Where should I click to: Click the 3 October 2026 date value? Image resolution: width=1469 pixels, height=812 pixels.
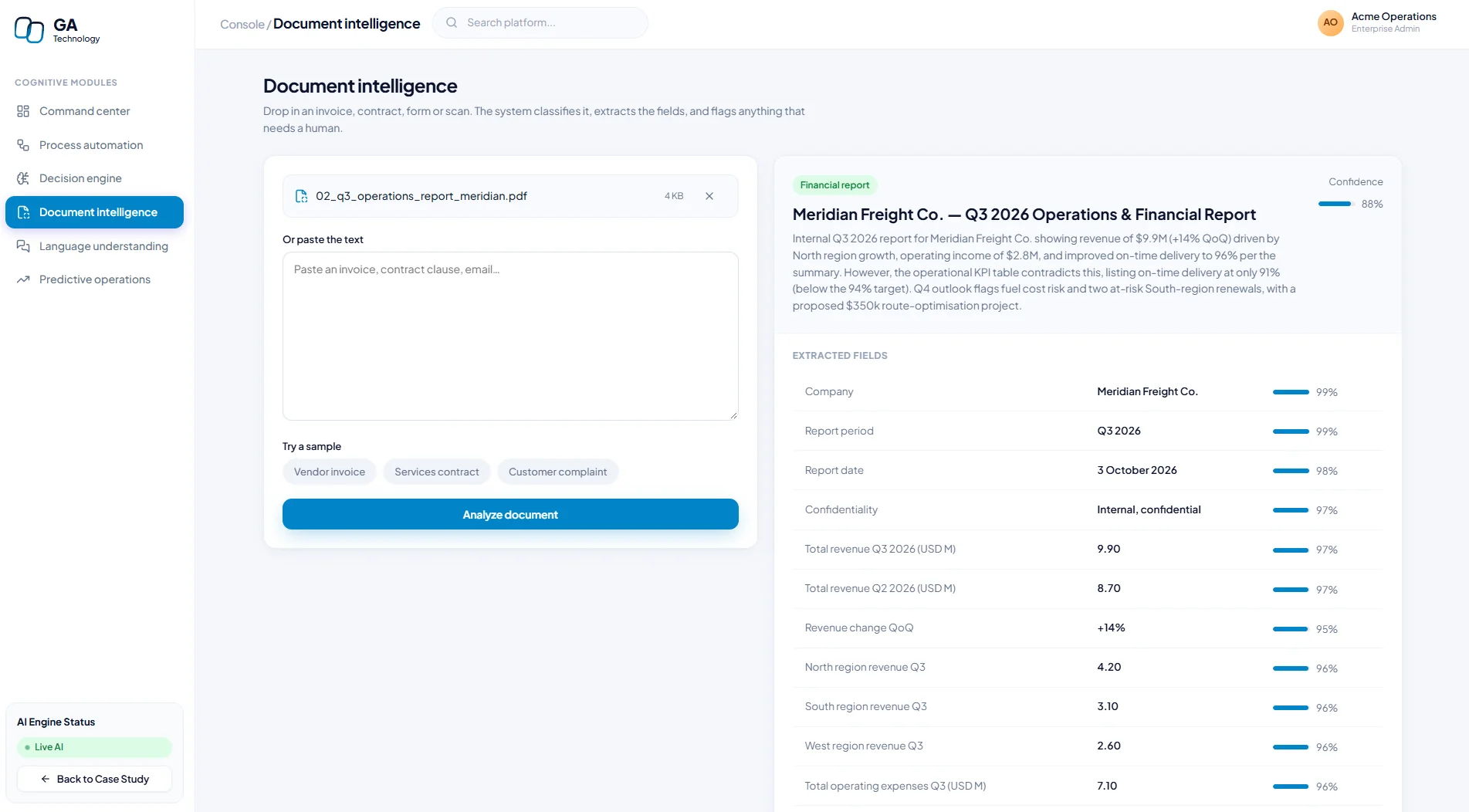pyautogui.click(x=1137, y=470)
